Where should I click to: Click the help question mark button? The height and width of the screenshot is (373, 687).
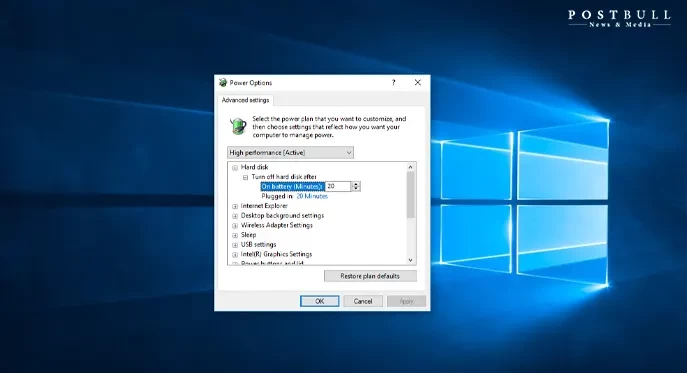pyautogui.click(x=393, y=82)
